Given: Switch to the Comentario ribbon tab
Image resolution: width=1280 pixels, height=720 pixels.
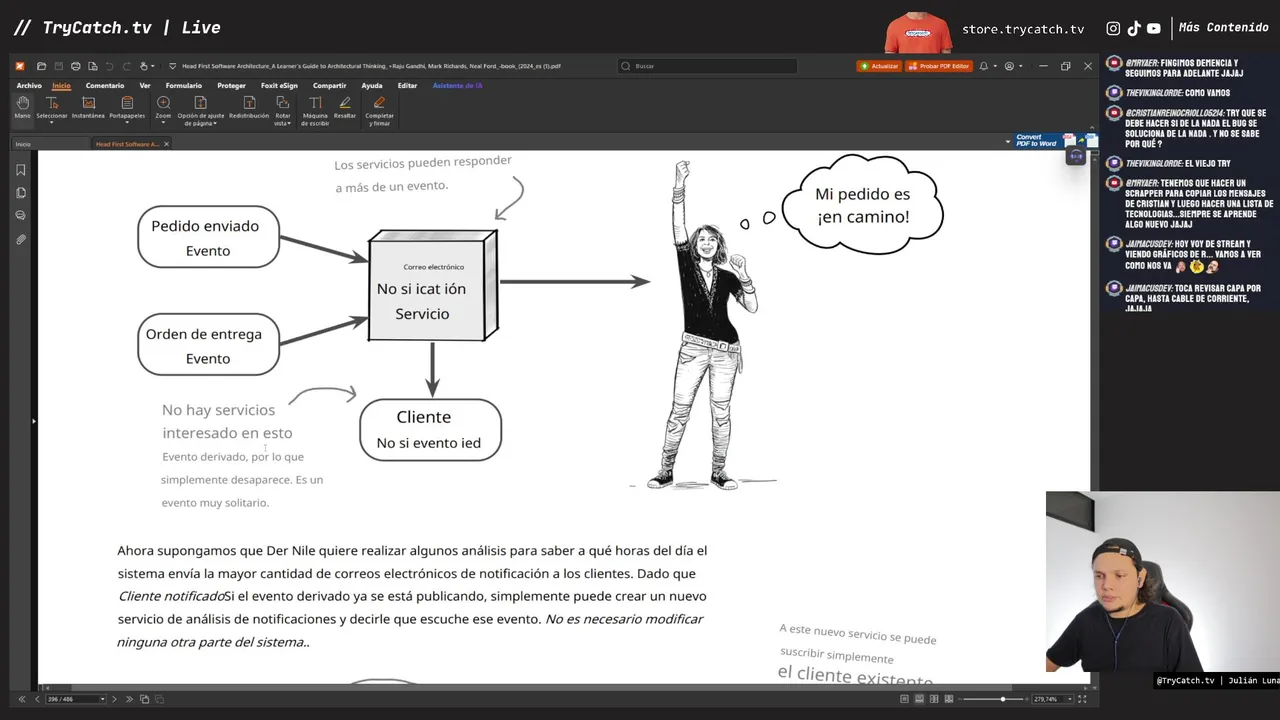Looking at the screenshot, I should click(105, 86).
